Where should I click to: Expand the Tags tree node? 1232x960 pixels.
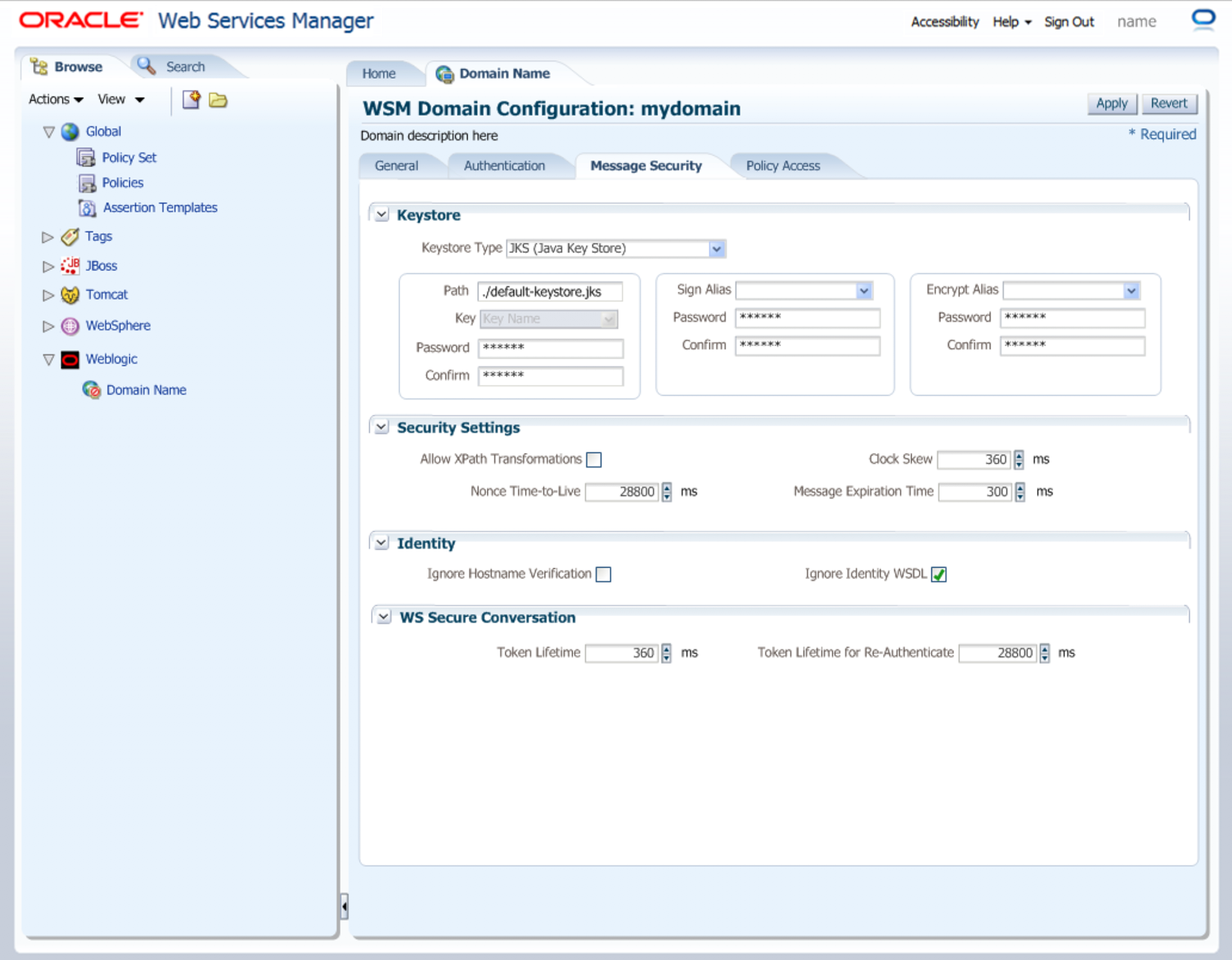point(48,237)
